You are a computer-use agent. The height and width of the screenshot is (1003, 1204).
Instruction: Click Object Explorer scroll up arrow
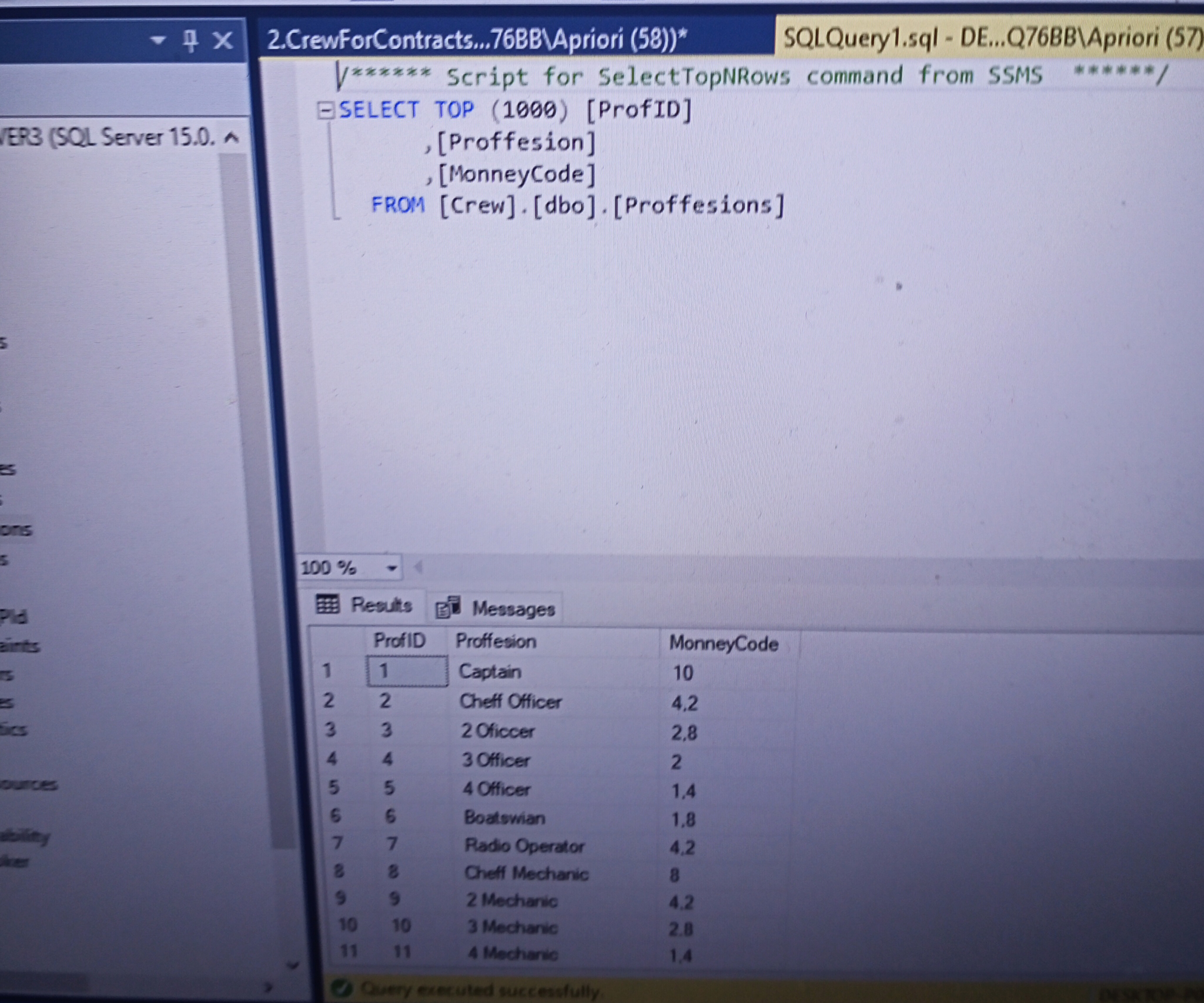click(231, 138)
